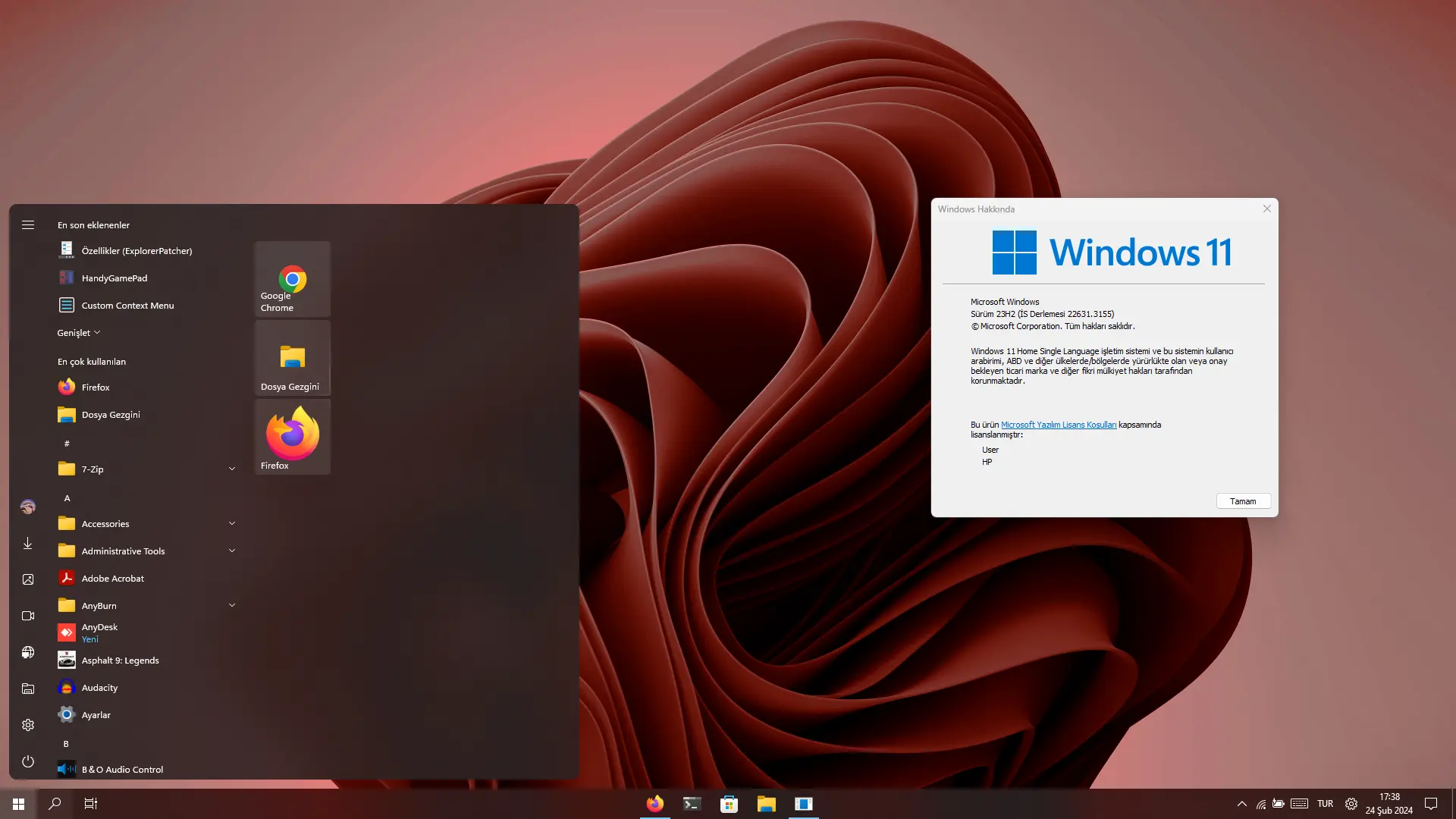This screenshot has height=819, width=1456.
Task: Click the Tamam button
Action: tap(1243, 501)
